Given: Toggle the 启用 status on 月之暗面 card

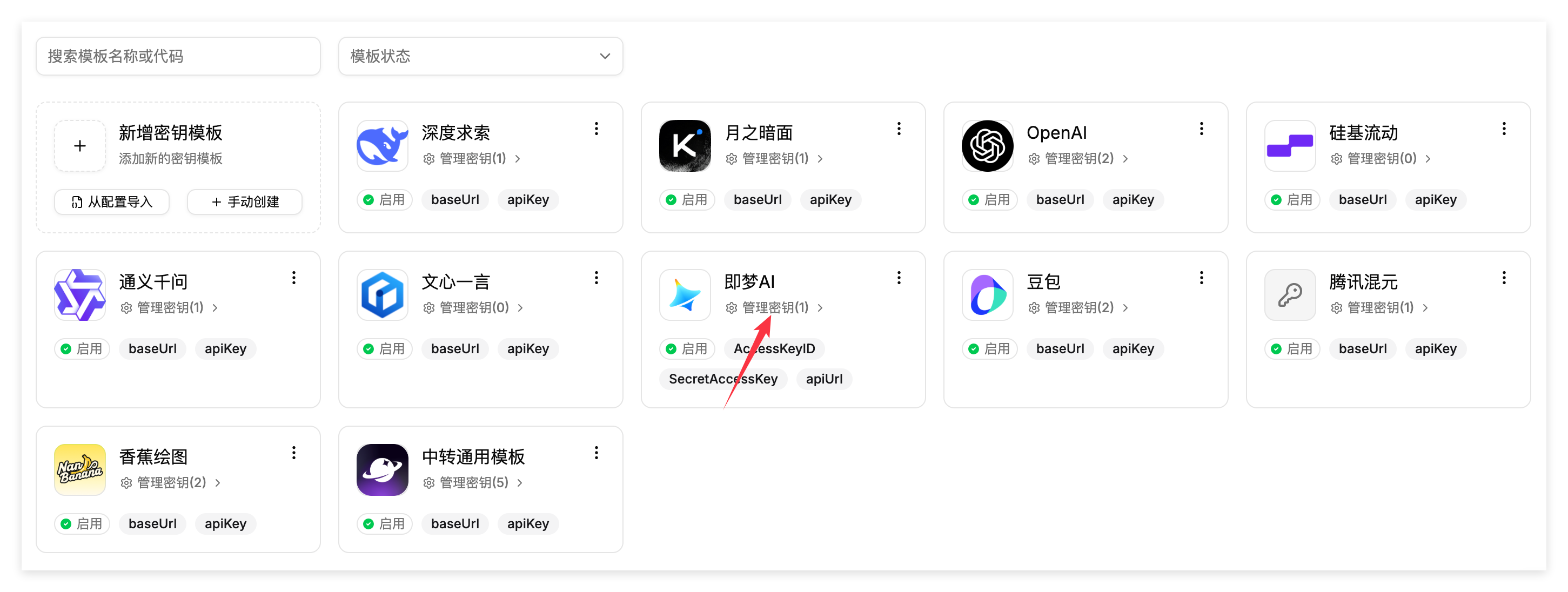Looking at the screenshot, I should (x=687, y=199).
